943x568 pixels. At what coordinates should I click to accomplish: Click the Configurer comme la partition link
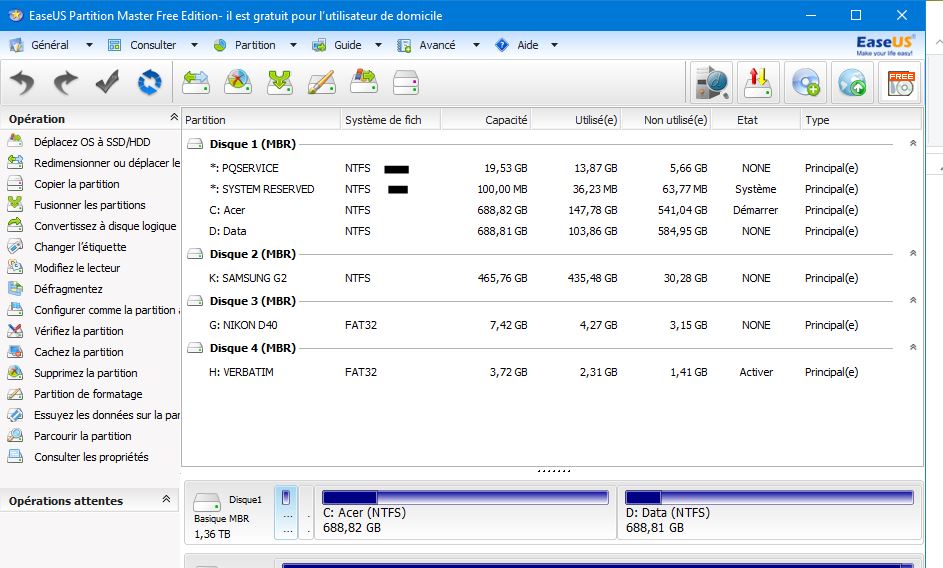pos(107,310)
